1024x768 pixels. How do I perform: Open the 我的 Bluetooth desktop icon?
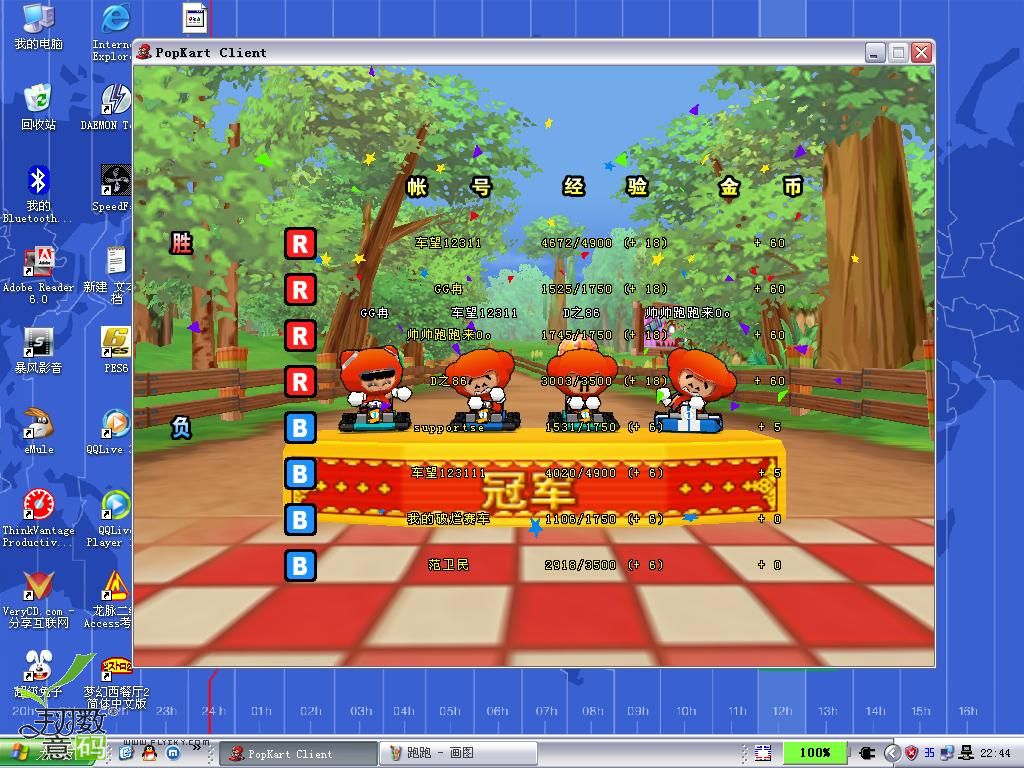click(38, 194)
